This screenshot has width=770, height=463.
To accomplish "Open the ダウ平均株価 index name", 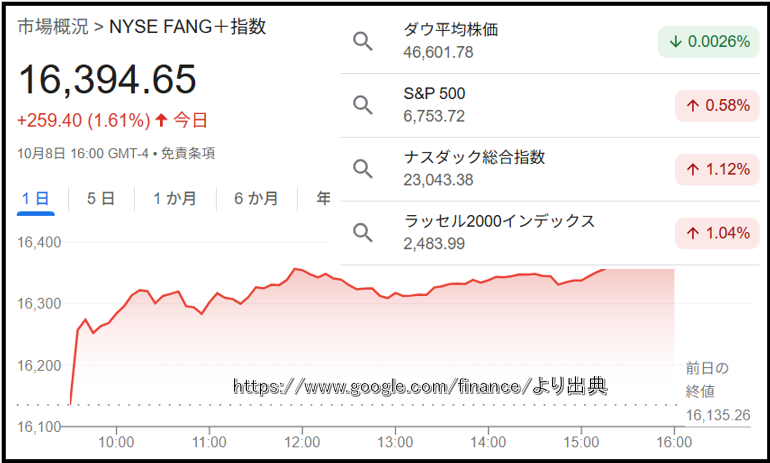I will pyautogui.click(x=450, y=30).
